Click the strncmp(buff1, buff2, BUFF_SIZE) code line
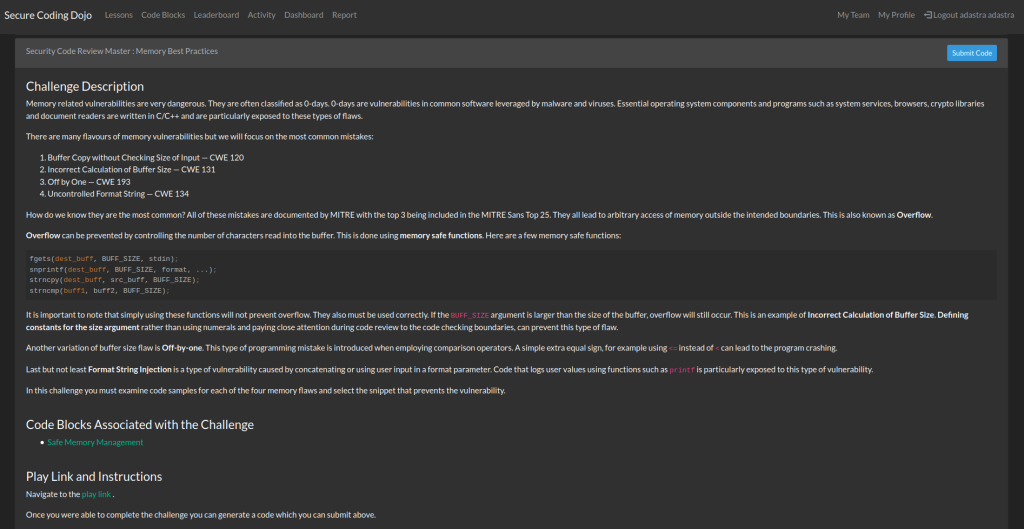 [x=99, y=290]
